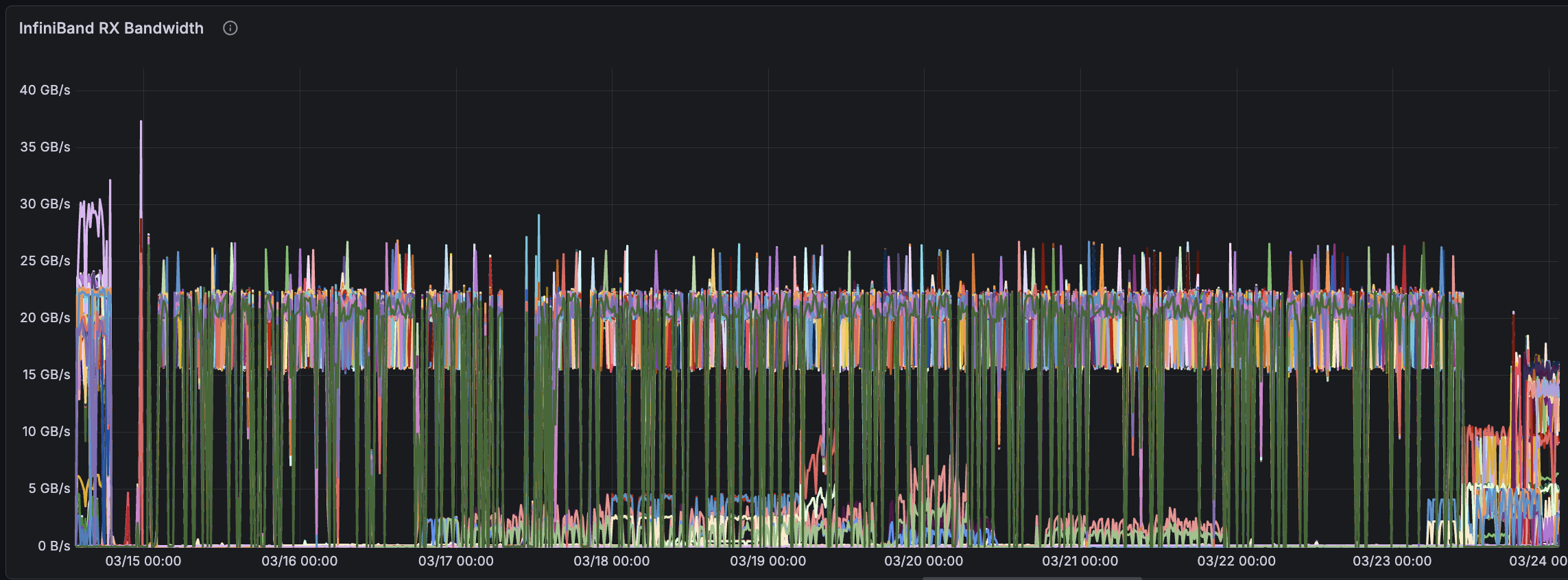Click the 03/23 00:00 time label
The height and width of the screenshot is (580, 1568).
pyautogui.click(x=1392, y=561)
